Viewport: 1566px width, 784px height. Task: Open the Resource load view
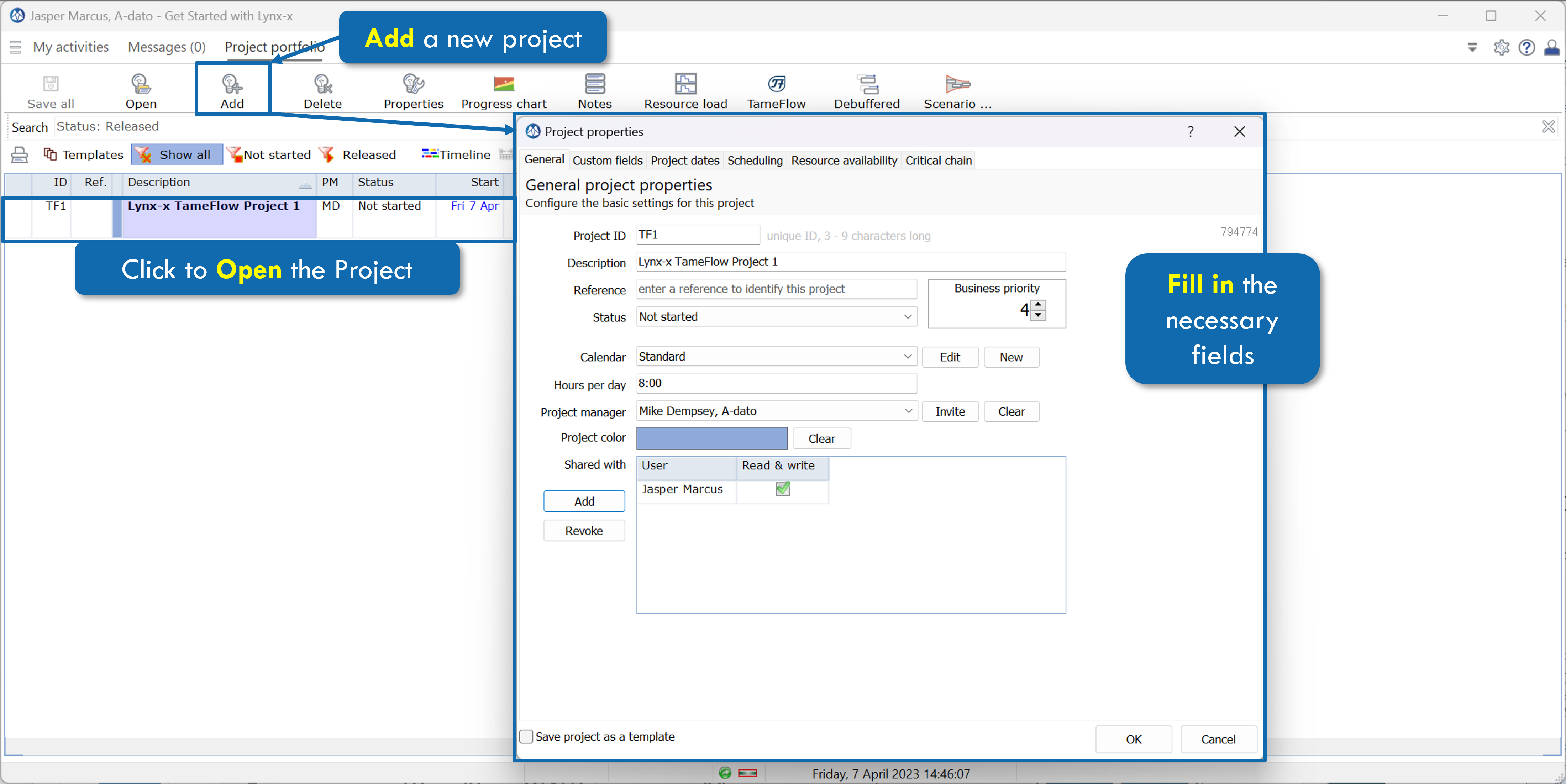pos(686,91)
